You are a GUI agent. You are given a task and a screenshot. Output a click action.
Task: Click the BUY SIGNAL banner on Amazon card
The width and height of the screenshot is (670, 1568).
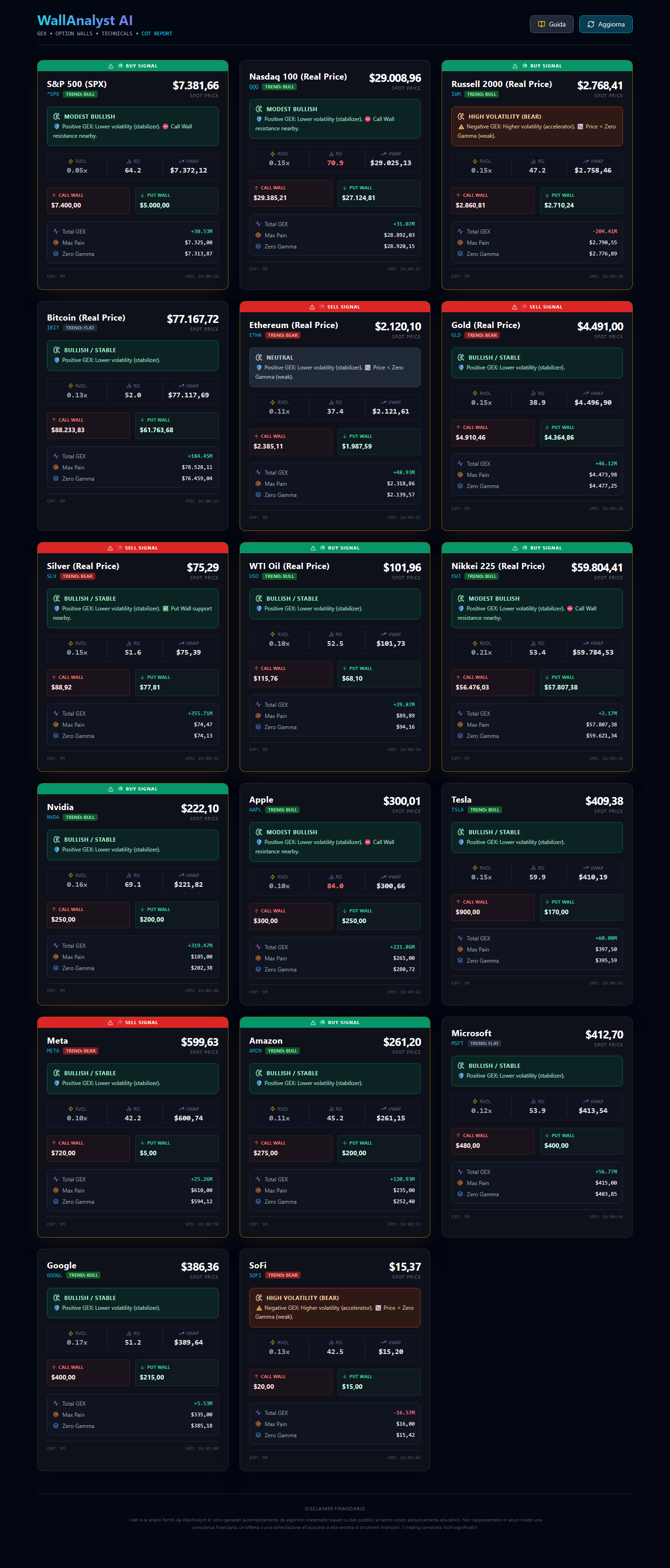tap(335, 1023)
